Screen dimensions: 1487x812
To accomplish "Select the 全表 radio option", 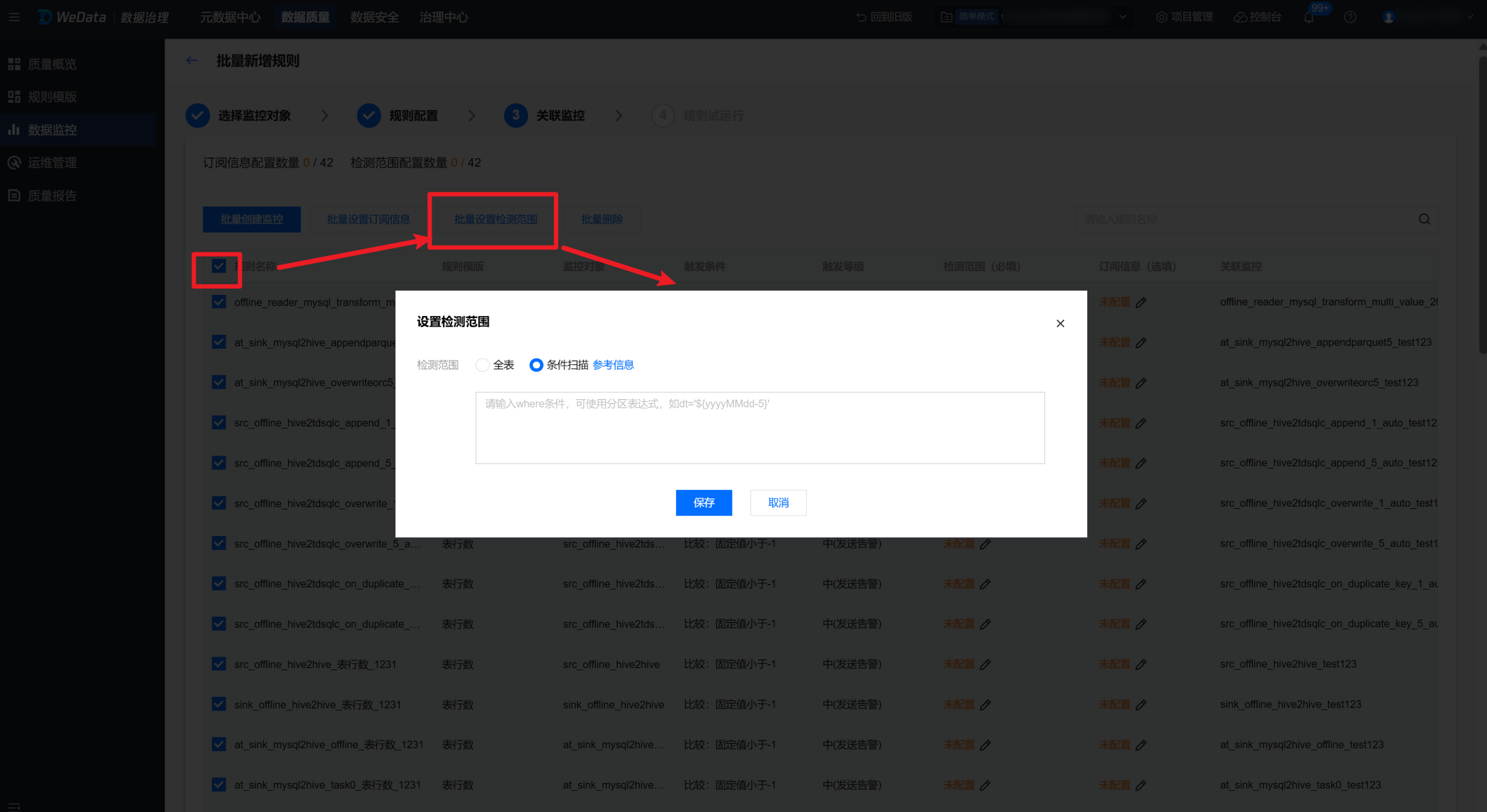I will 483,365.
